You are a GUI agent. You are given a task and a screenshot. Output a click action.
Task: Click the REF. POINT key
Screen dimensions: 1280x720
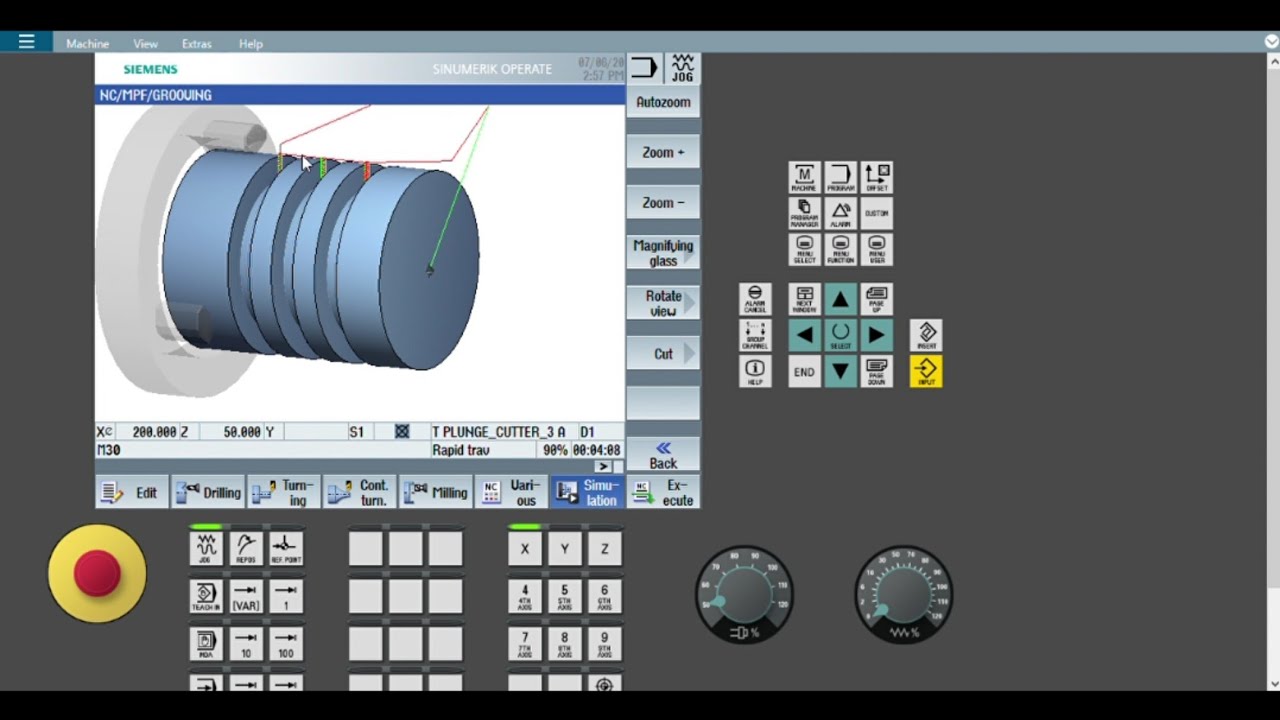tap(286, 548)
